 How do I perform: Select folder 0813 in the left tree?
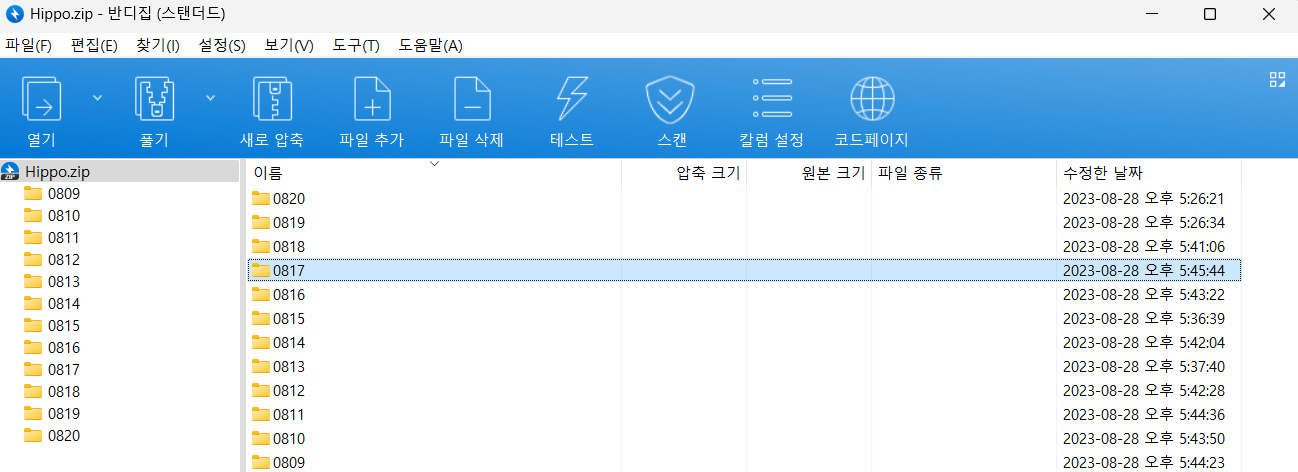coord(63,282)
